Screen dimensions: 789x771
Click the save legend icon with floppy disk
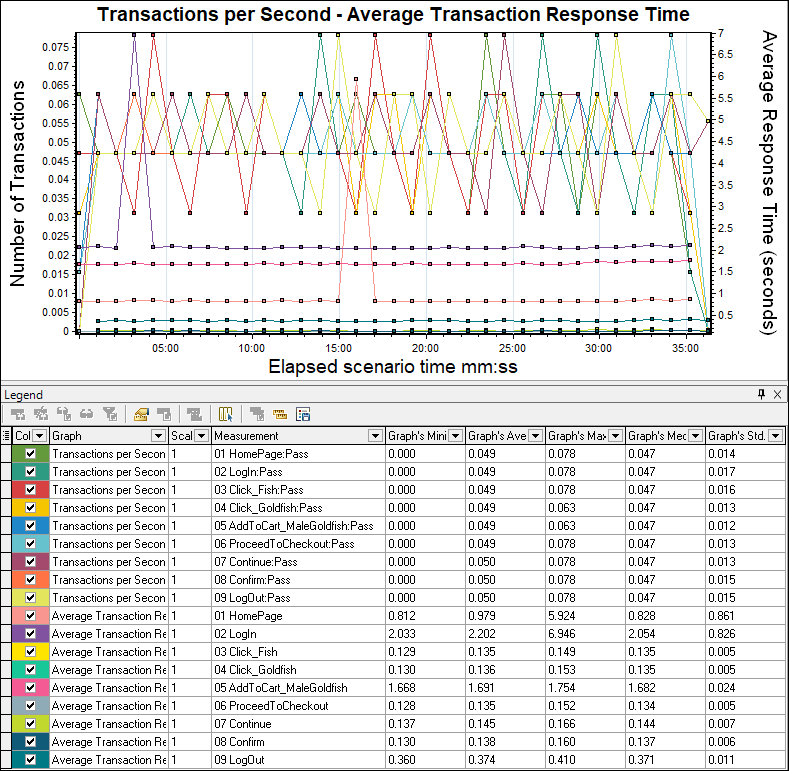click(303, 414)
